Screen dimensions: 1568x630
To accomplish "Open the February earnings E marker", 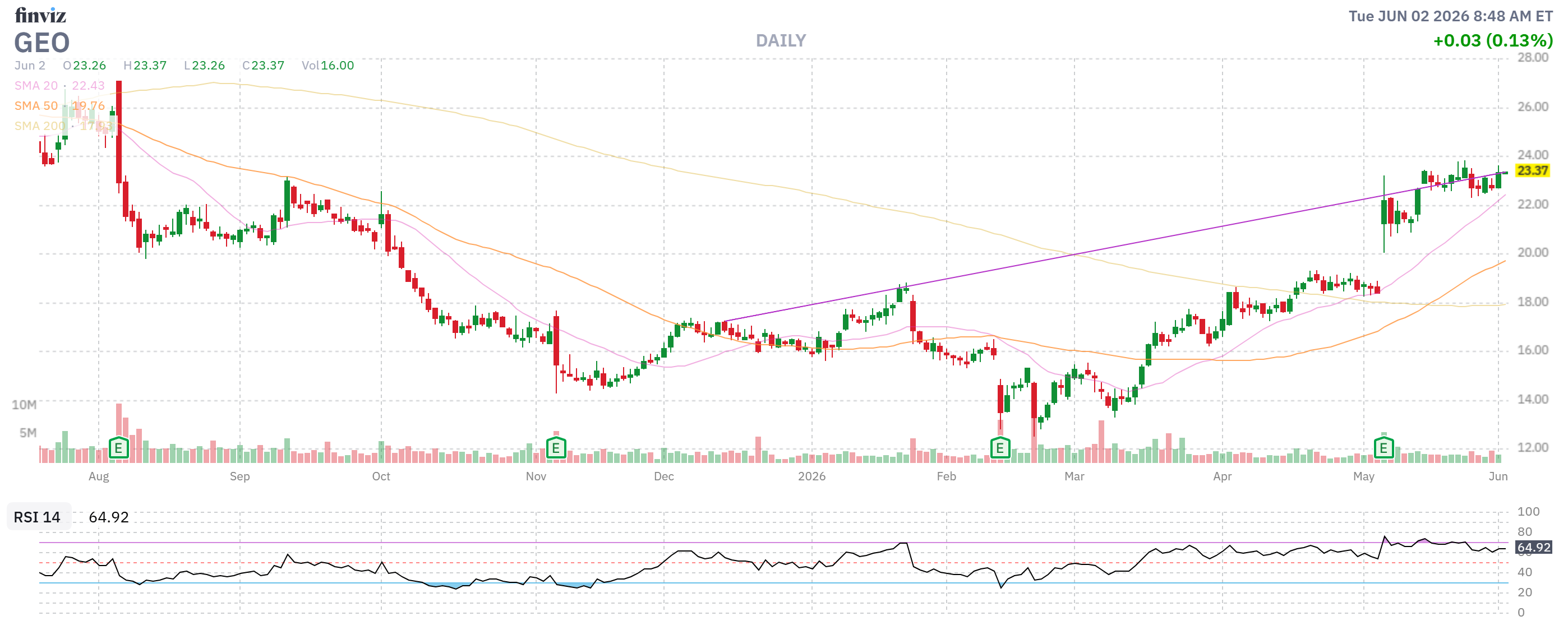I will coord(999,449).
